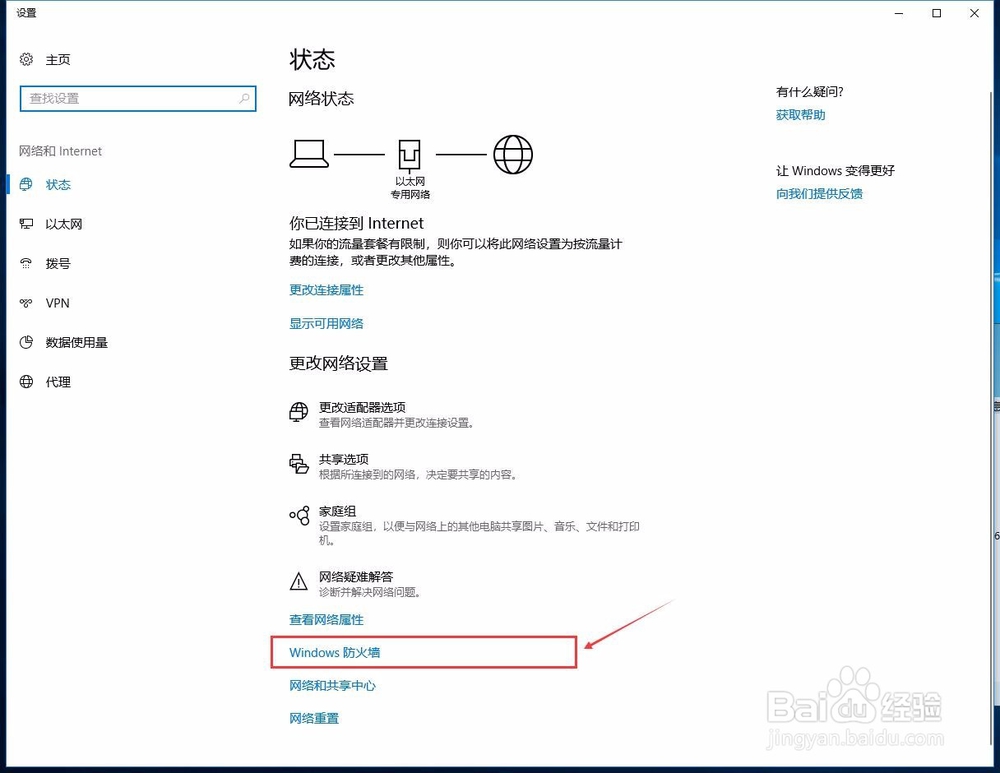This screenshot has width=1000, height=773.
Task: Click the 有什么疑问? text
Action: pos(809,92)
